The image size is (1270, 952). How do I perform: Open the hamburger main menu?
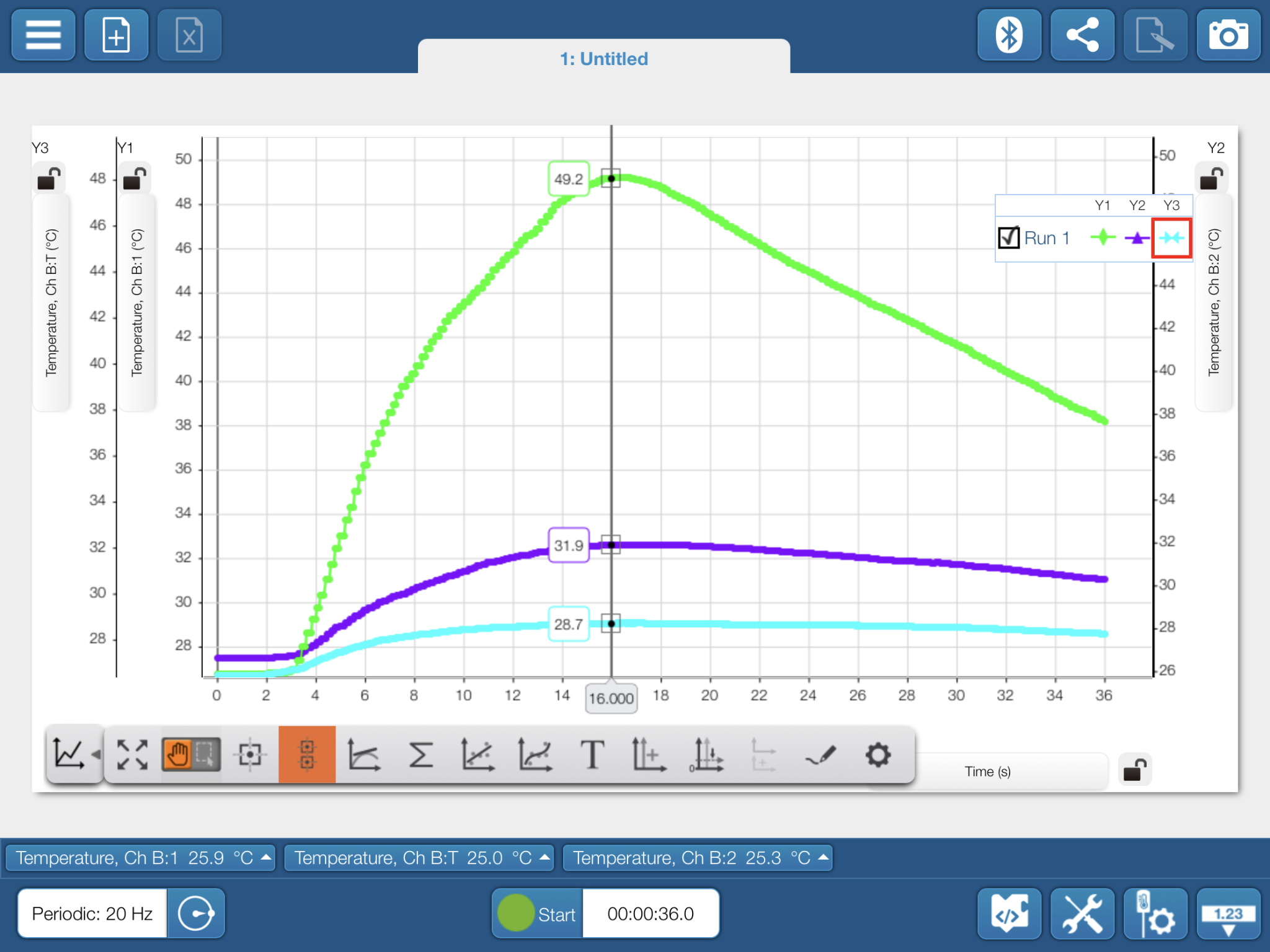click(x=43, y=35)
